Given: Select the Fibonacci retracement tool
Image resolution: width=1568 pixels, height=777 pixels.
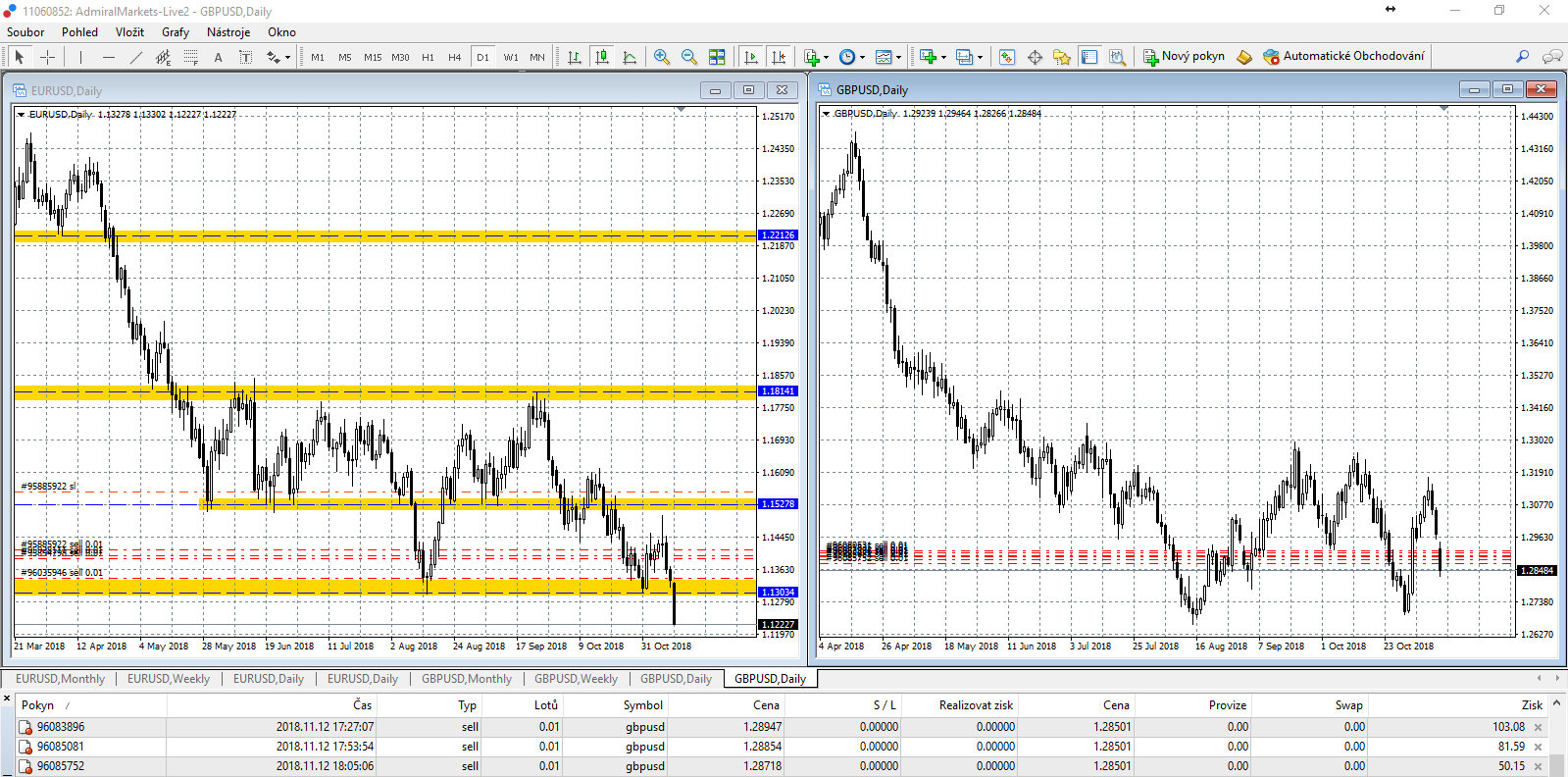Looking at the screenshot, I should click(191, 57).
